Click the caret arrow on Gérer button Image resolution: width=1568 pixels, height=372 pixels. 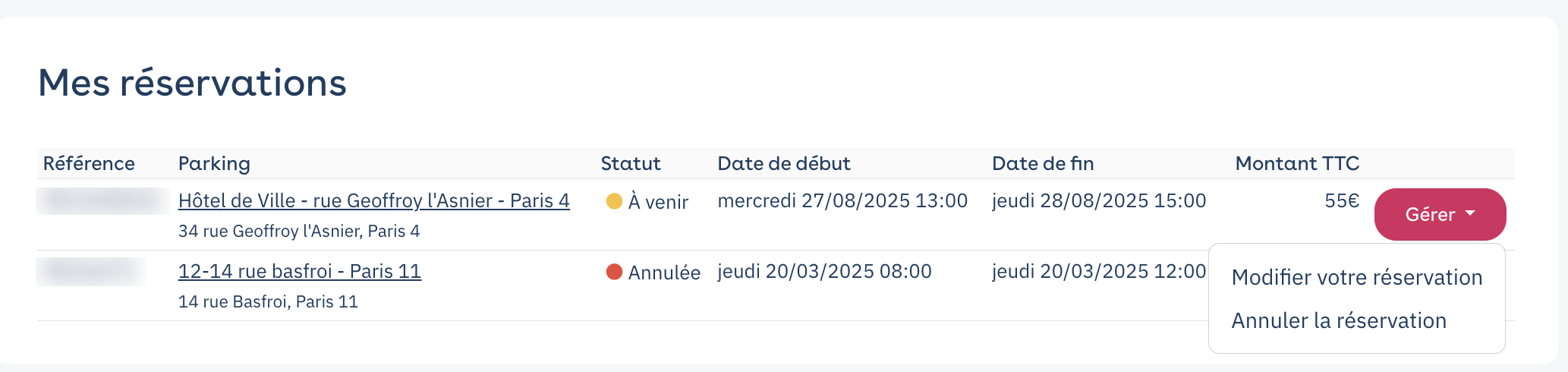tap(1470, 214)
